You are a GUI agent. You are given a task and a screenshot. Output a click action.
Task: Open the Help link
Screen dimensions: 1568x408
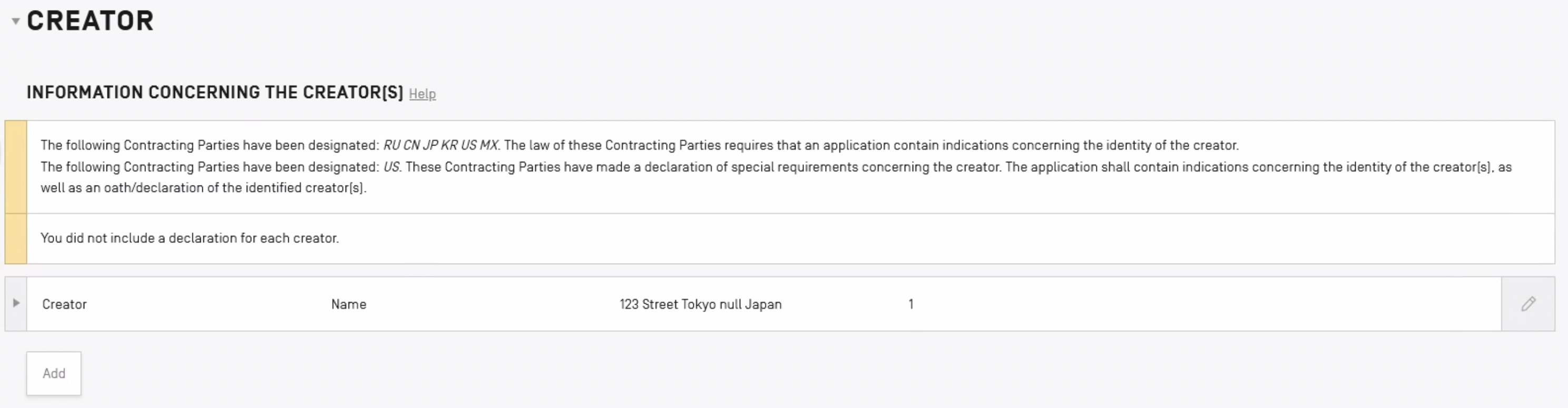click(422, 94)
